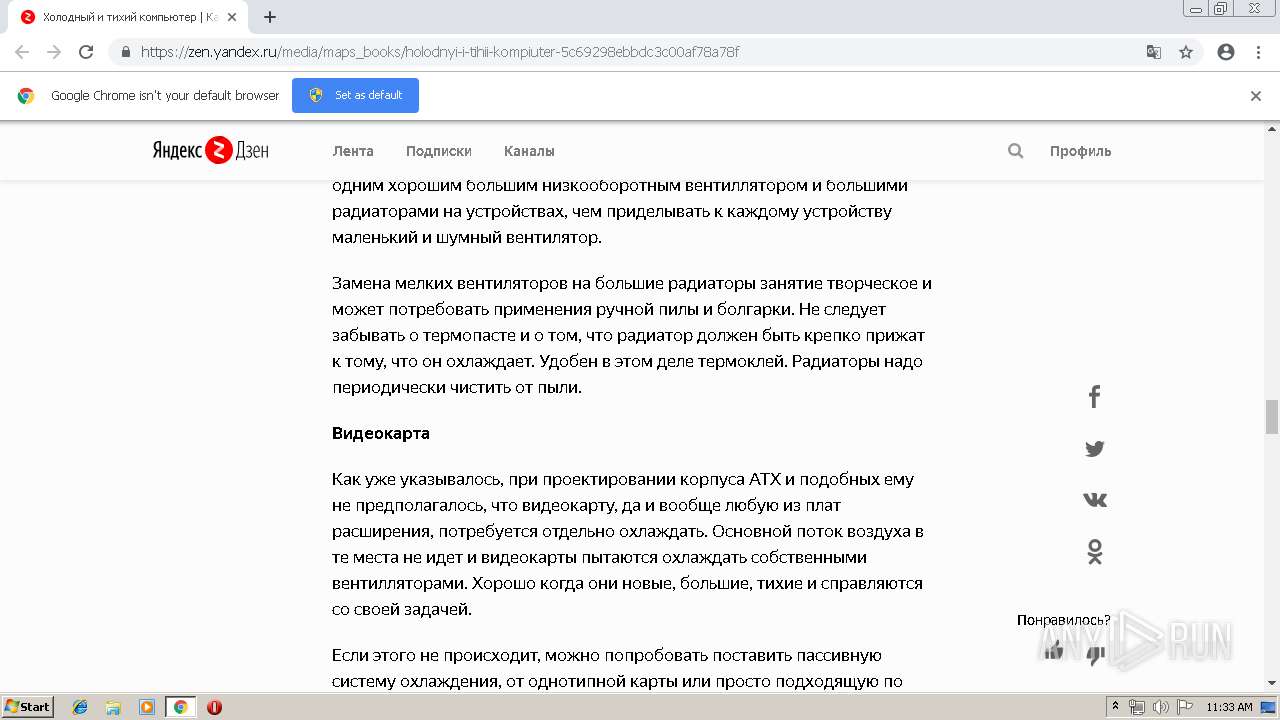Click the 'Понравилось?' label
Screen dimensions: 1280x720
tap(1063, 620)
